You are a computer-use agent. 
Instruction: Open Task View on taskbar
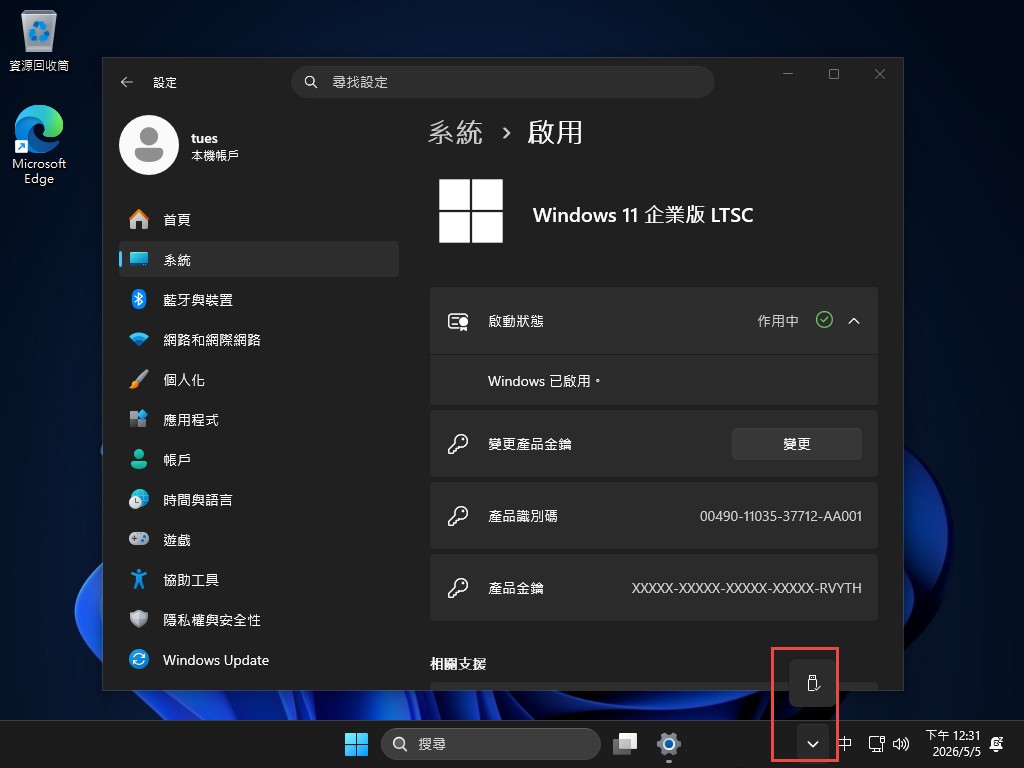pos(625,744)
